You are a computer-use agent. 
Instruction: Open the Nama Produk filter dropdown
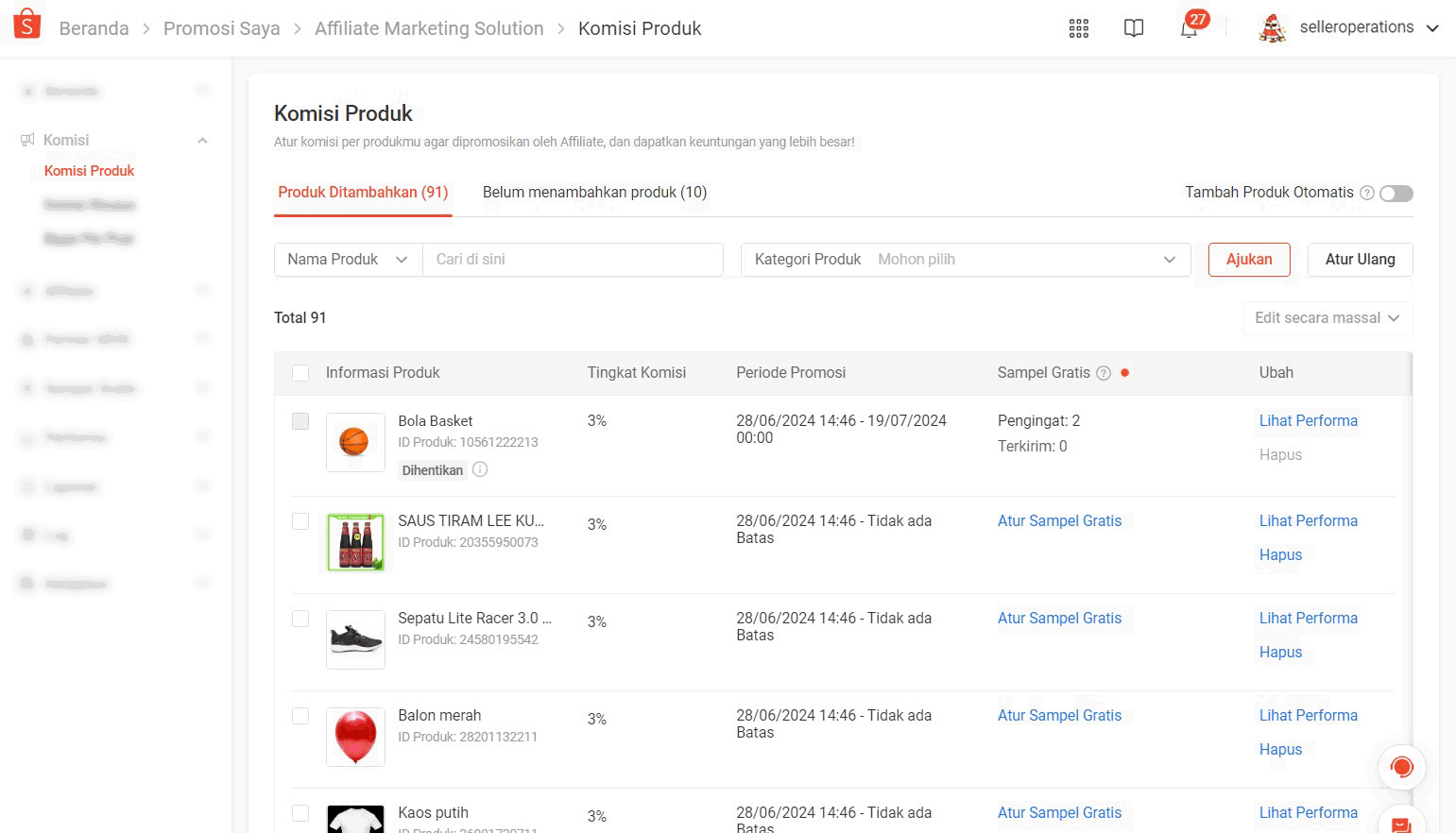pyautogui.click(x=347, y=259)
